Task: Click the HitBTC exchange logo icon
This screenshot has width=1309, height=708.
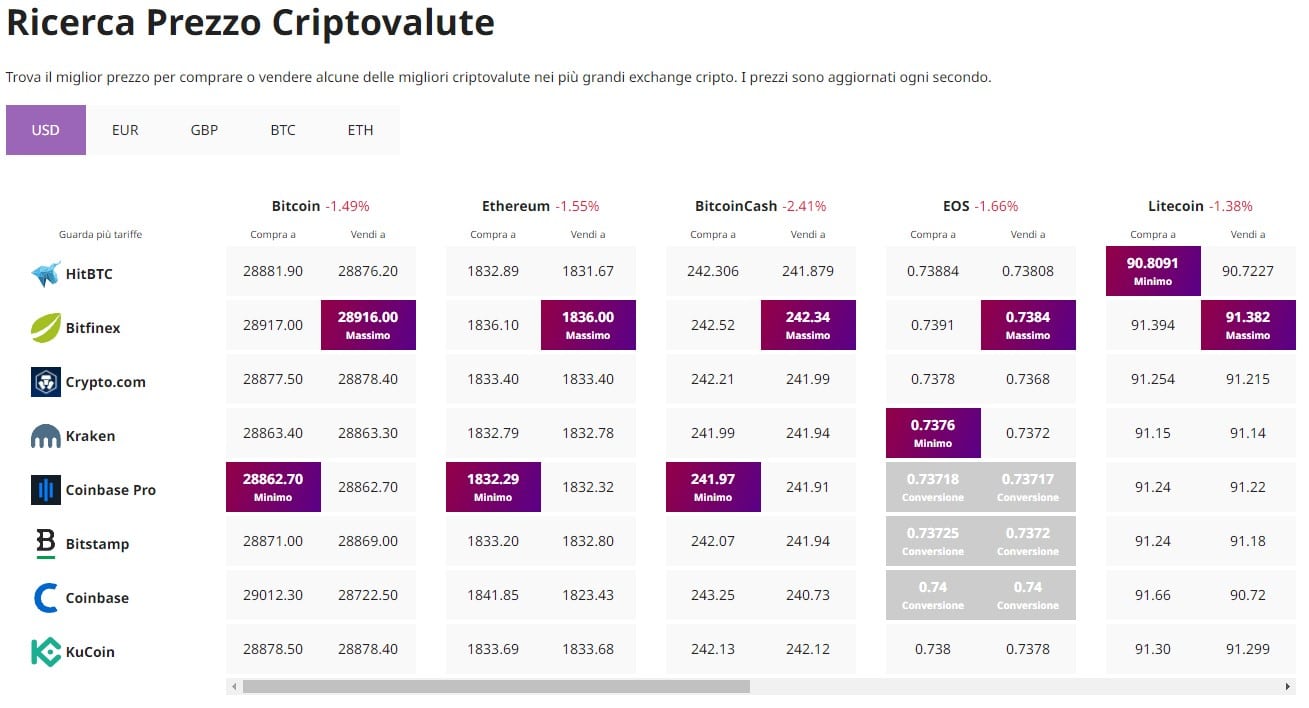Action: point(46,274)
